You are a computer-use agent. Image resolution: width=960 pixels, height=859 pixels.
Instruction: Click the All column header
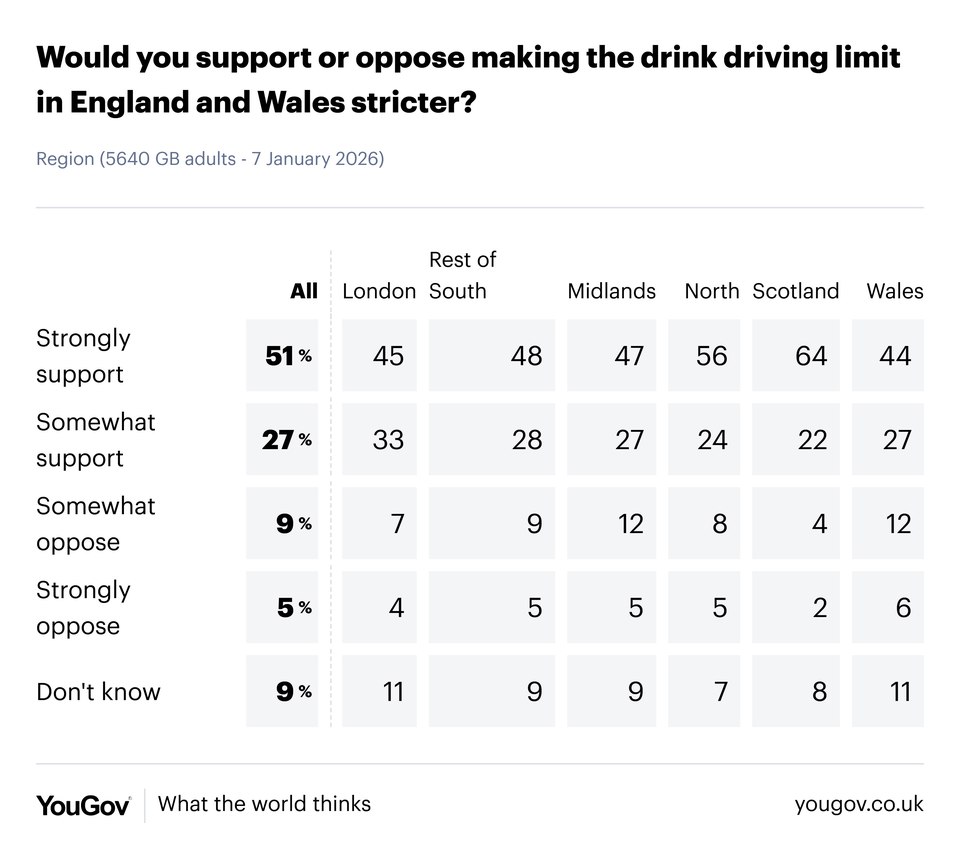(304, 291)
